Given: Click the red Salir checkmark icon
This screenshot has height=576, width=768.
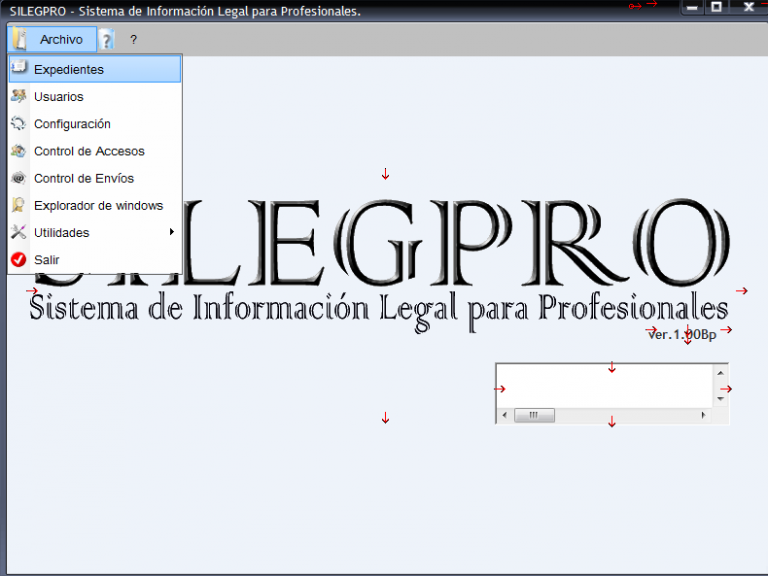Looking at the screenshot, I should coord(19,259).
